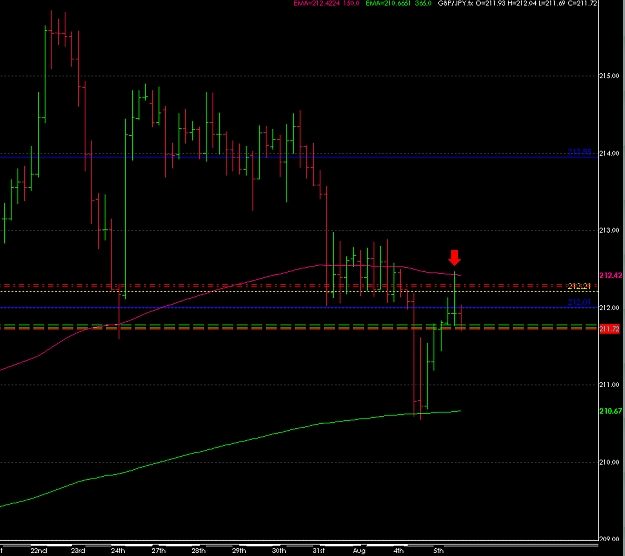Click the 30th date label
This screenshot has width=625, height=556.
click(279, 551)
